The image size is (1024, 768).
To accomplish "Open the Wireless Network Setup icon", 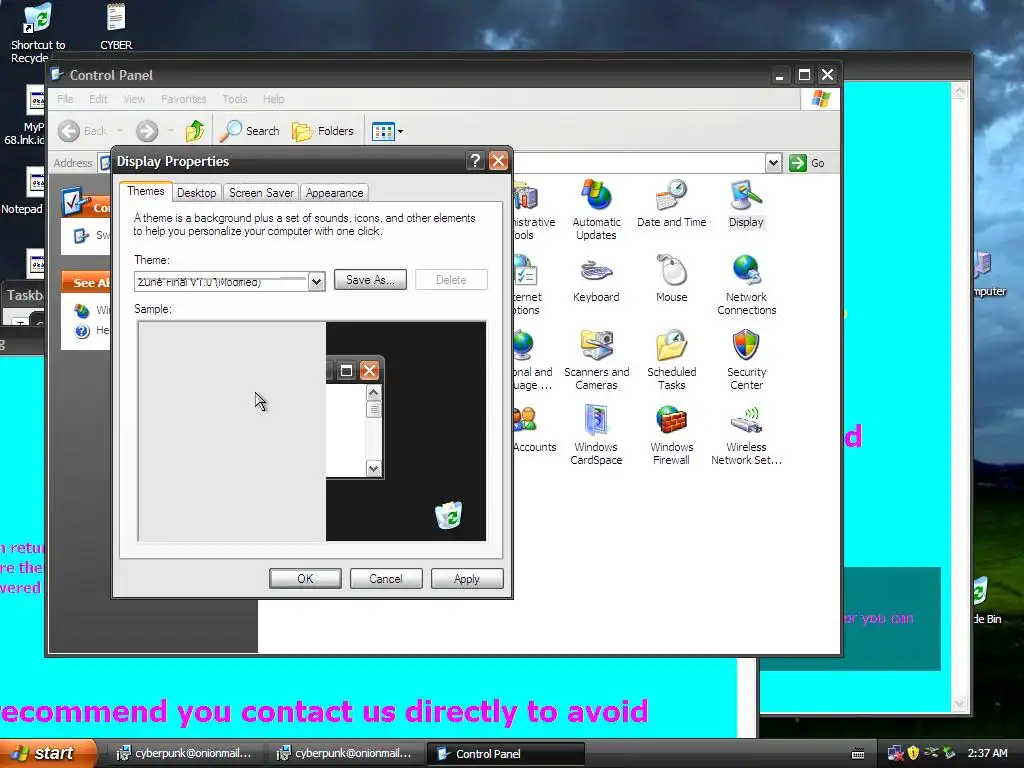I will [746, 435].
